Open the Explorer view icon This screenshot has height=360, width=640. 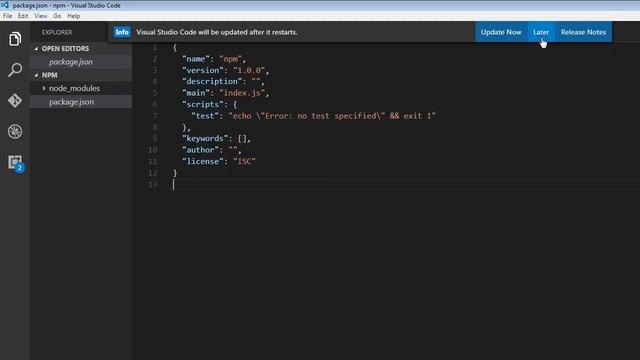point(15,39)
